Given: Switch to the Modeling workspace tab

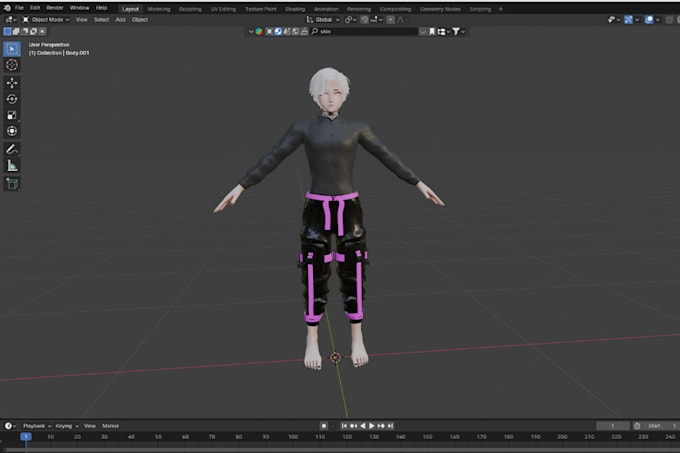Looking at the screenshot, I should (159, 9).
